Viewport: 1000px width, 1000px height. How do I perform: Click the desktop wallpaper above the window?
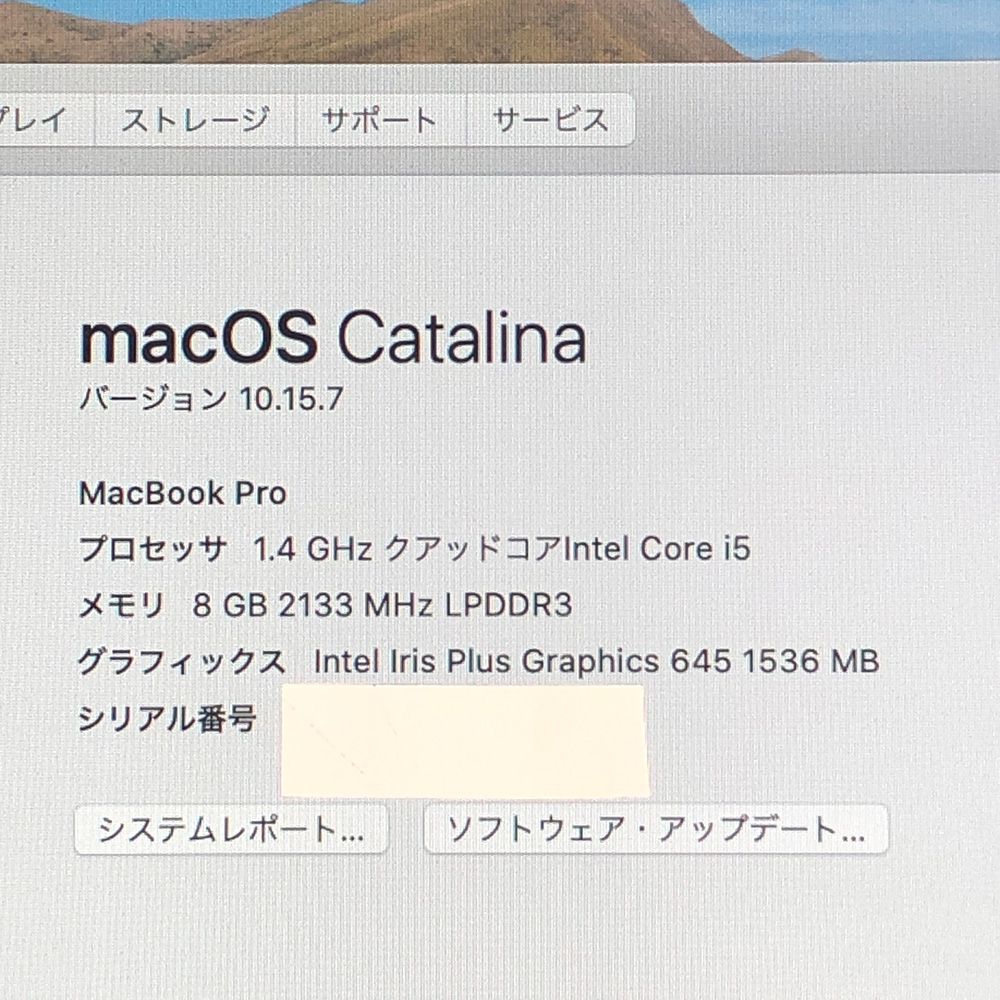pyautogui.click(x=500, y=29)
